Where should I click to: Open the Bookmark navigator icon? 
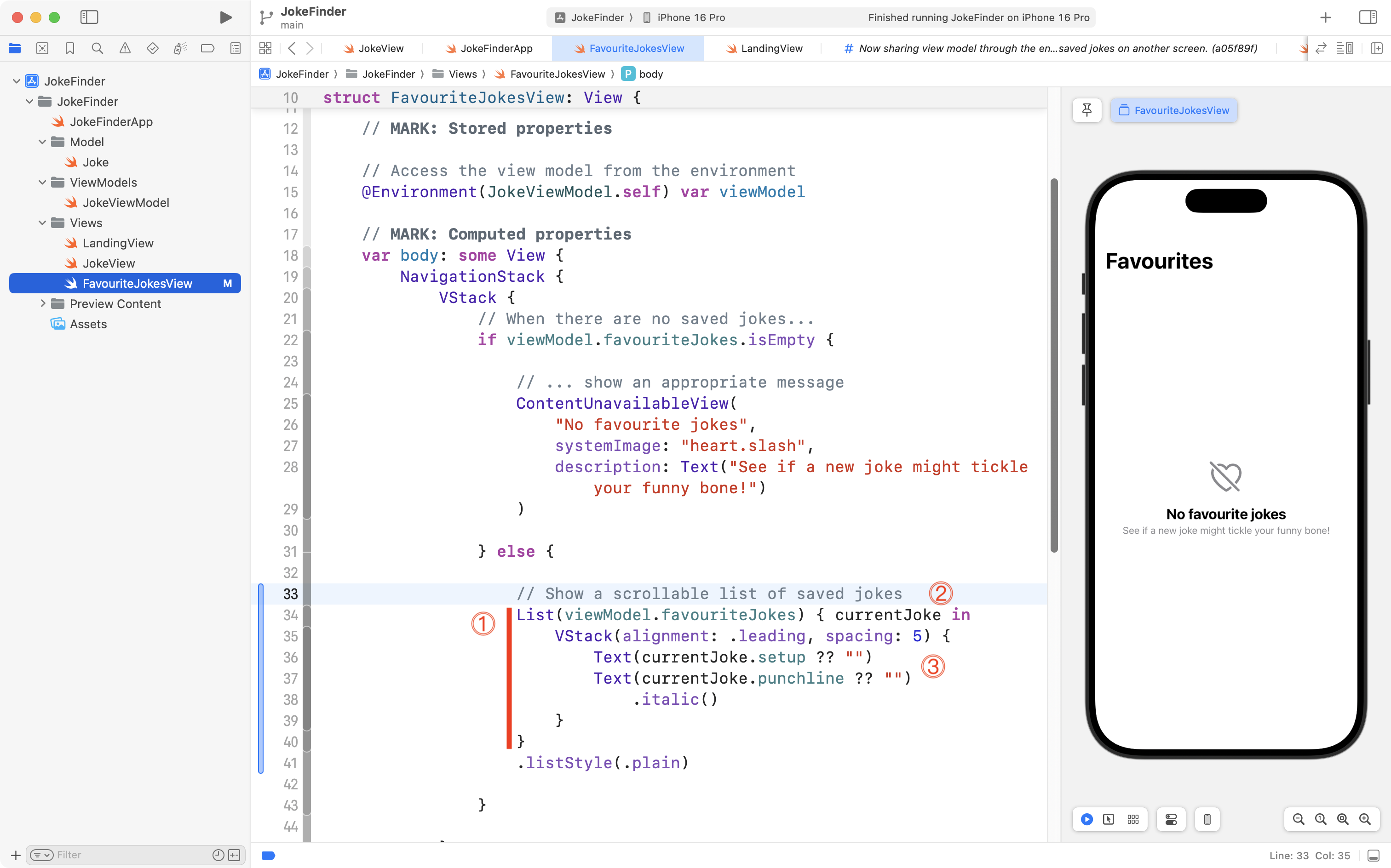[x=69, y=48]
